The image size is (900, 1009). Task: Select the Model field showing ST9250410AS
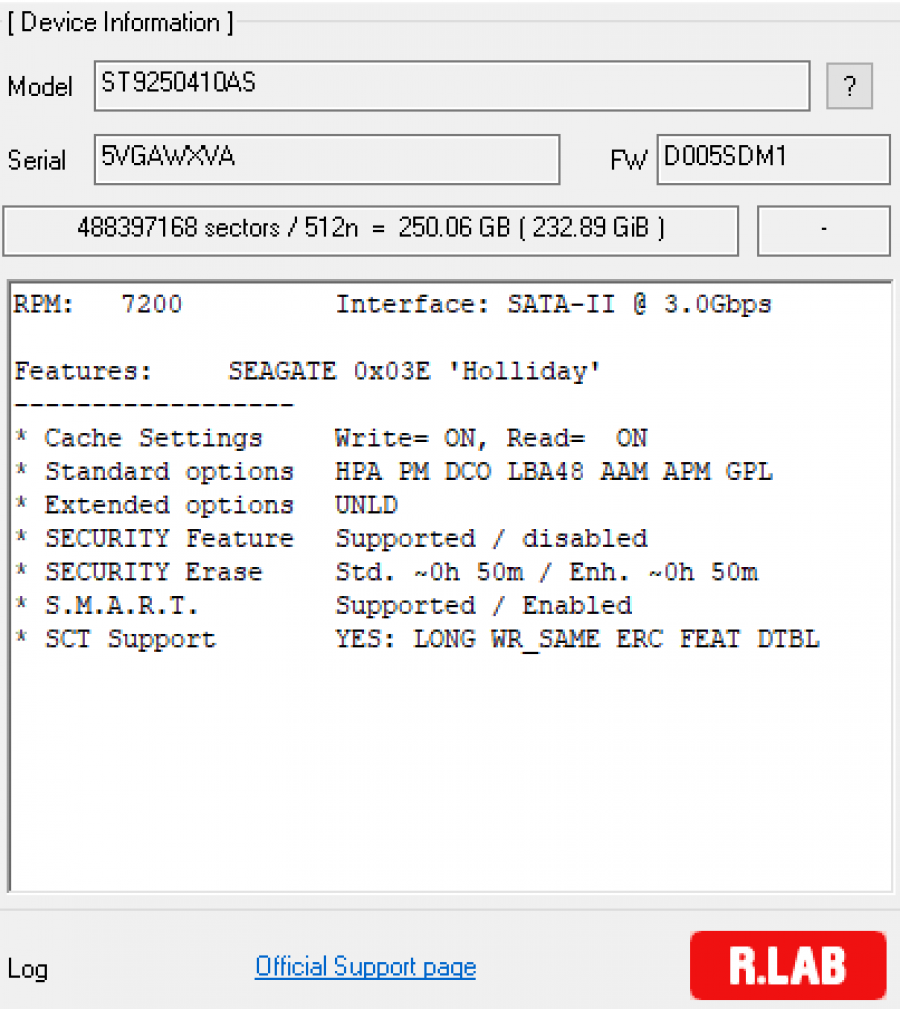pyautogui.click(x=452, y=86)
